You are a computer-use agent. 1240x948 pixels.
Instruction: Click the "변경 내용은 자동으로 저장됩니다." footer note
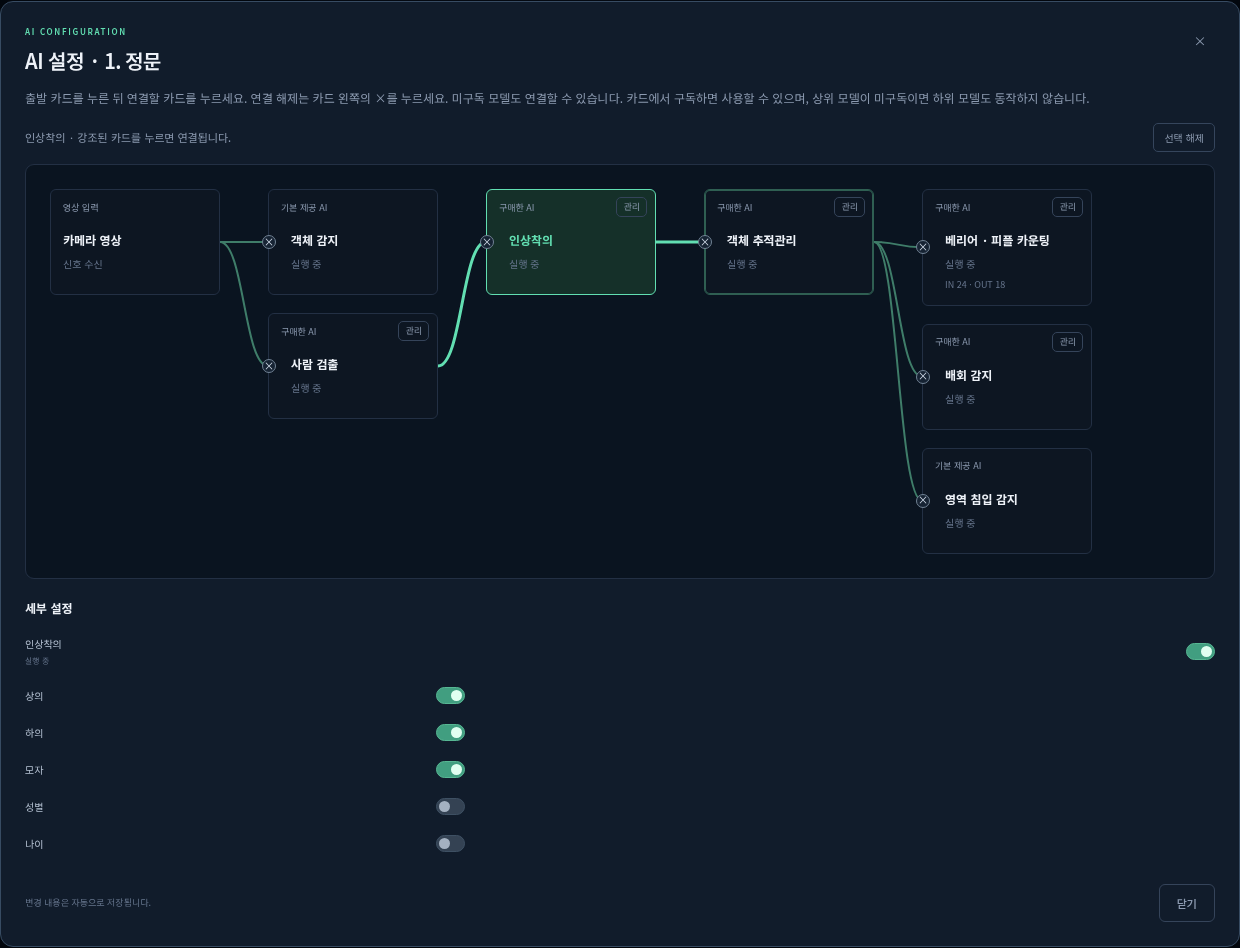coord(88,902)
